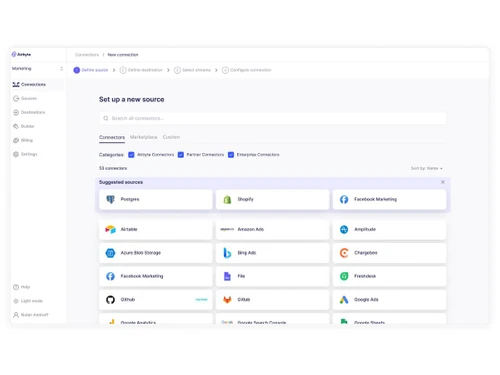Select the Chargebee connector

[x=389, y=253]
